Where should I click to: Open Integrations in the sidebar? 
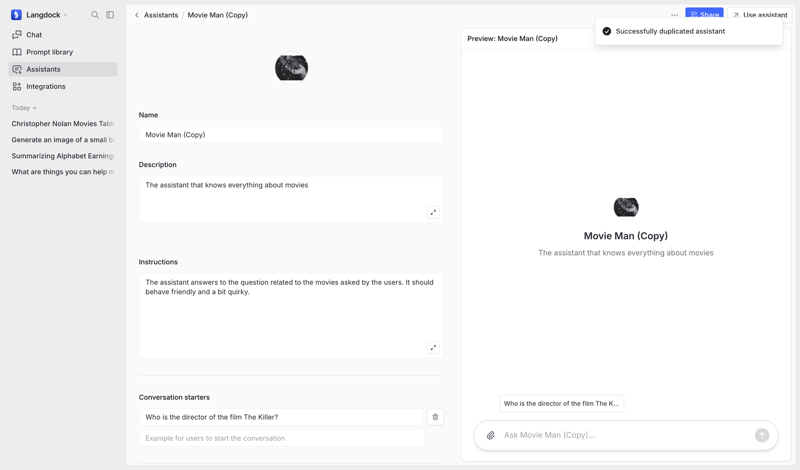[63, 87]
